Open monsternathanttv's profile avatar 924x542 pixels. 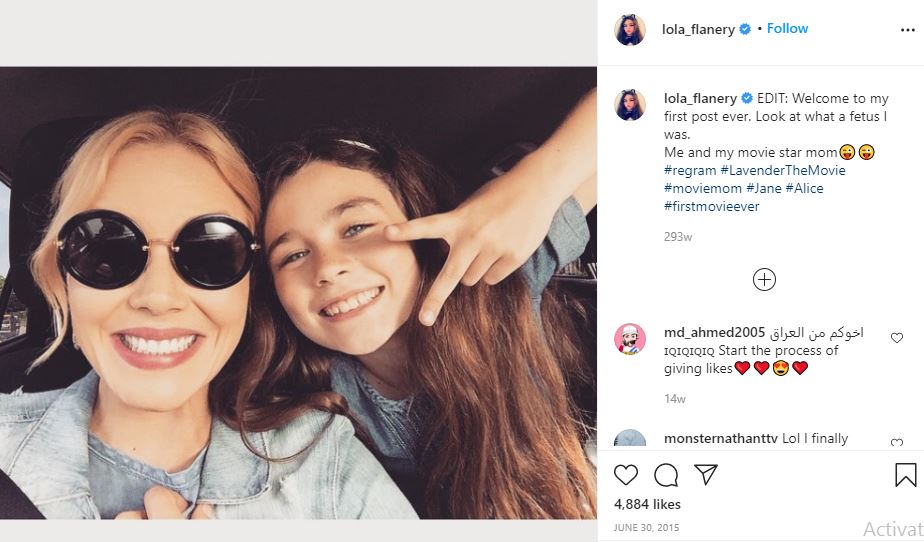click(x=630, y=440)
